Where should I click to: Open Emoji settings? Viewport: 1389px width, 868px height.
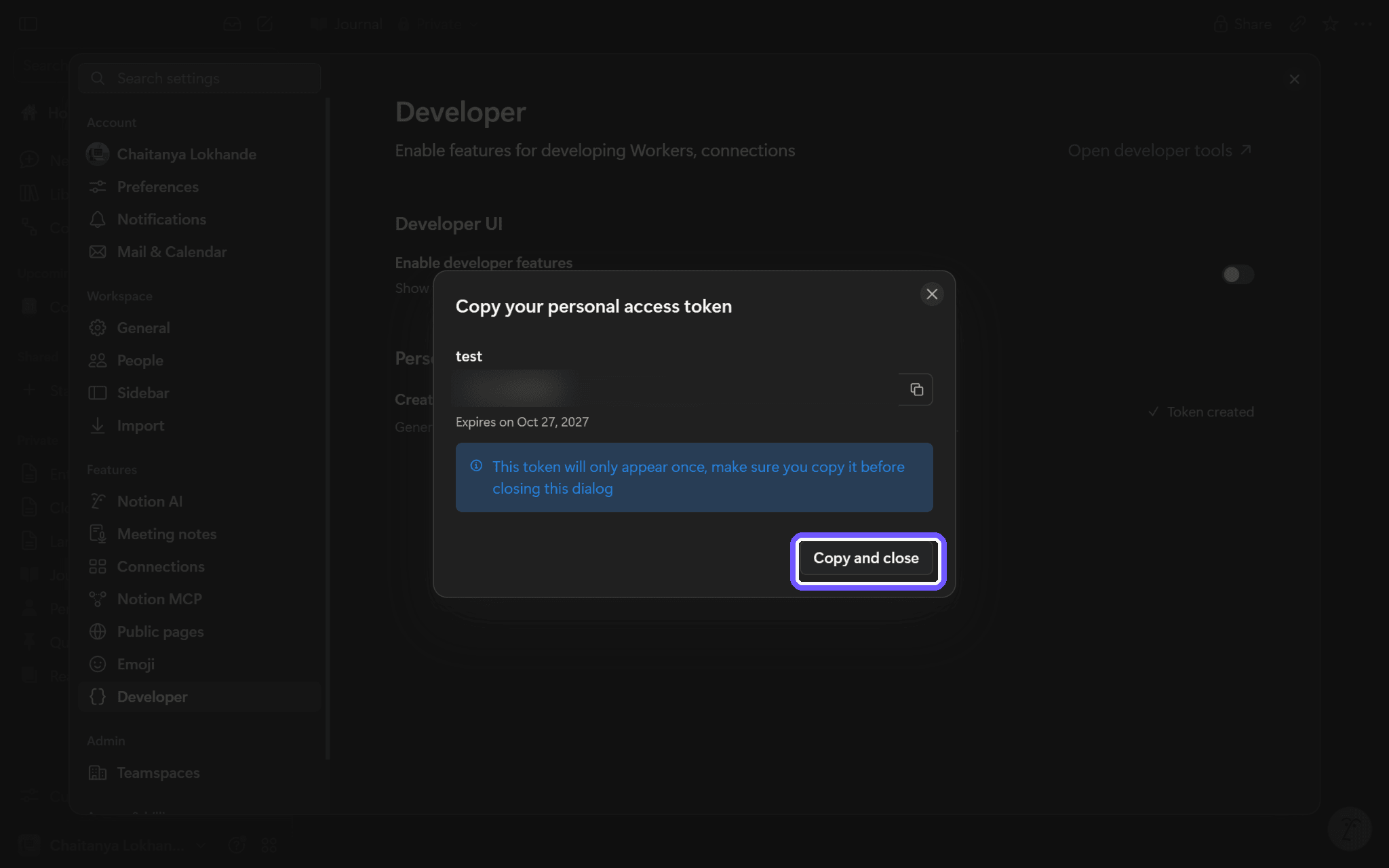199,664
